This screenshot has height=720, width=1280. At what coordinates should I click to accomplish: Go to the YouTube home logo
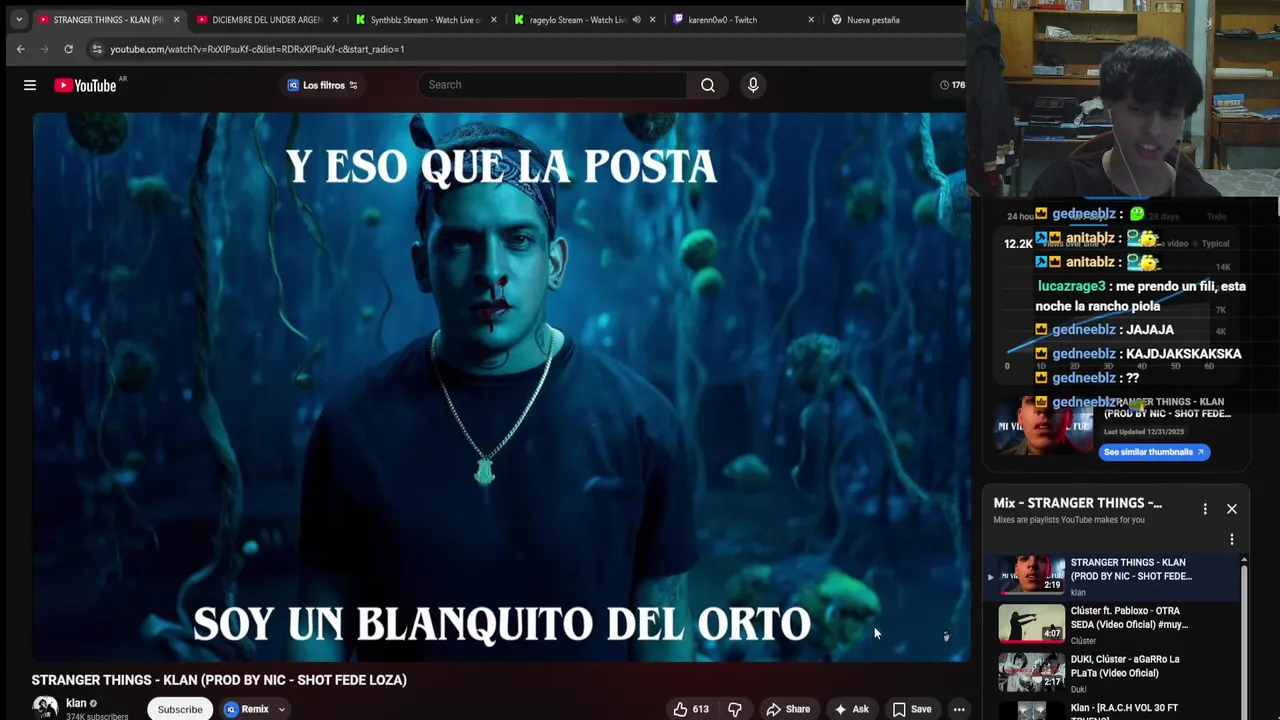[x=86, y=85]
